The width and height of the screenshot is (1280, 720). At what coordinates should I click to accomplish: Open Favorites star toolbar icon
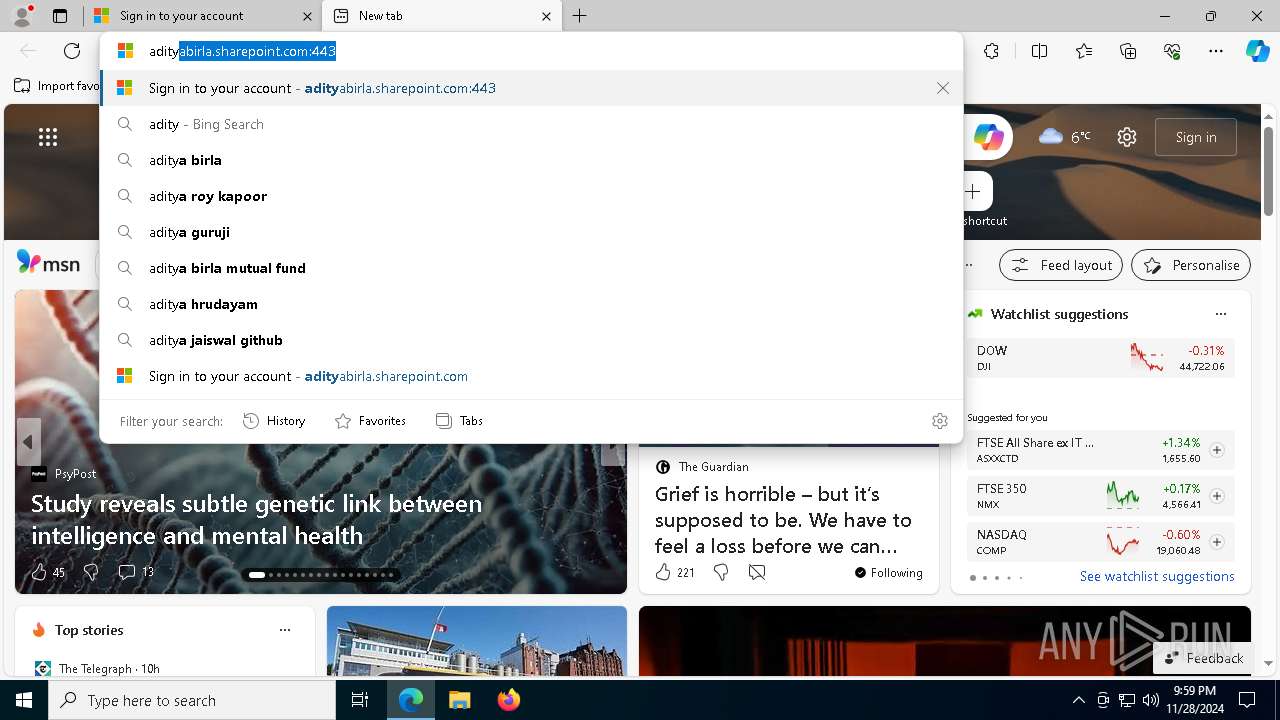click(1084, 51)
